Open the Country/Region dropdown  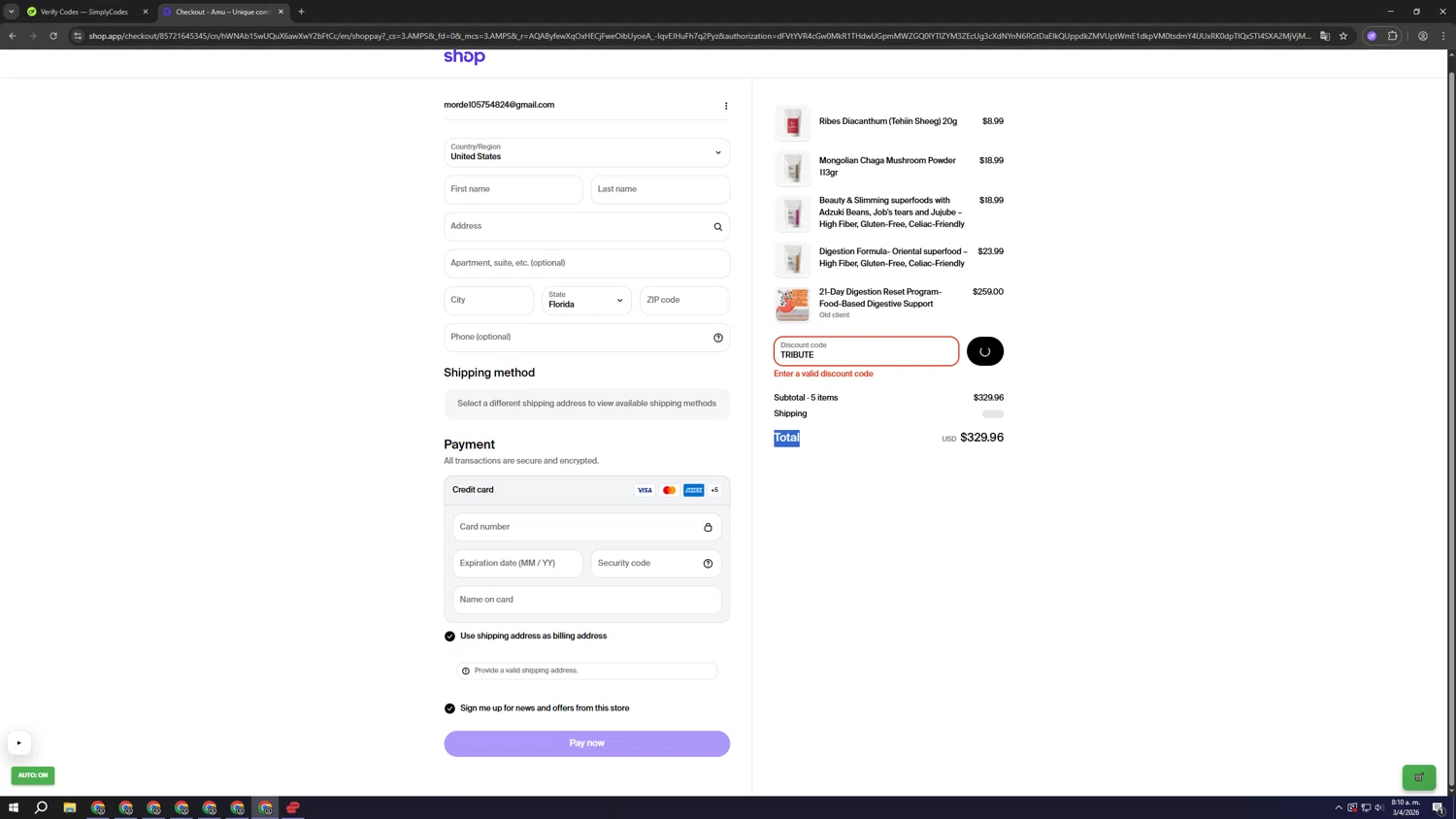click(x=586, y=152)
